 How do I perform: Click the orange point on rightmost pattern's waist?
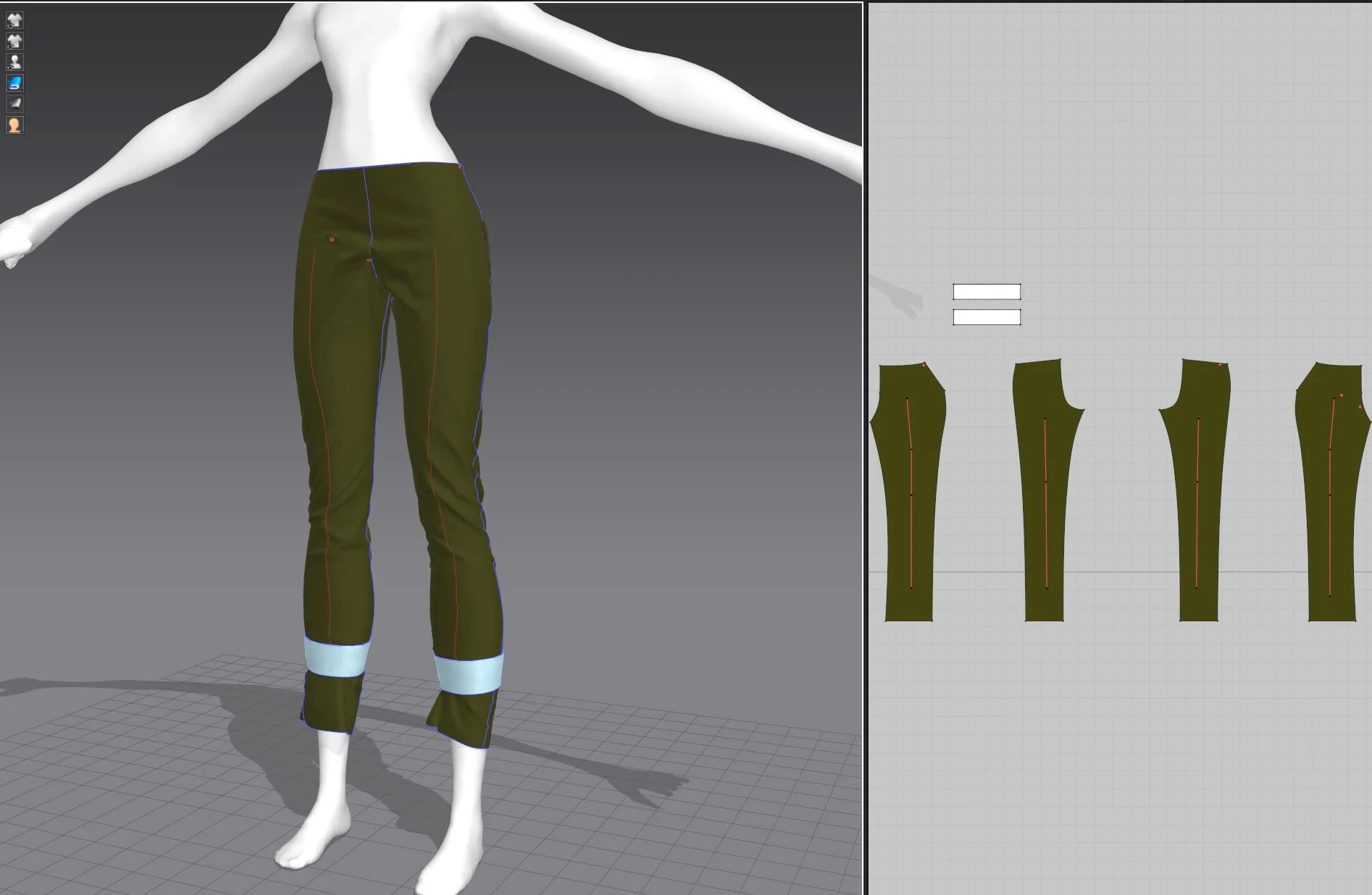pos(1342,395)
